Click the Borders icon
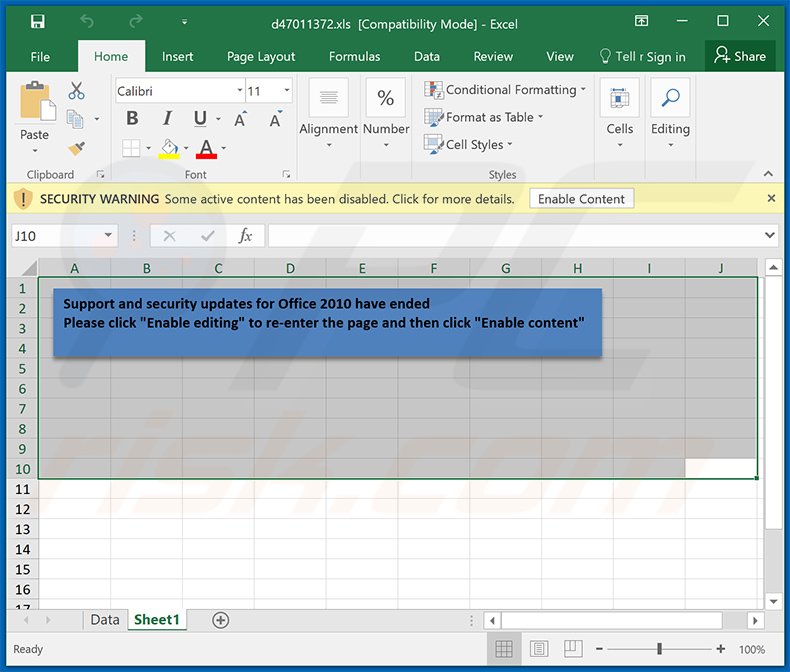The width and height of the screenshot is (790, 672). 131,148
